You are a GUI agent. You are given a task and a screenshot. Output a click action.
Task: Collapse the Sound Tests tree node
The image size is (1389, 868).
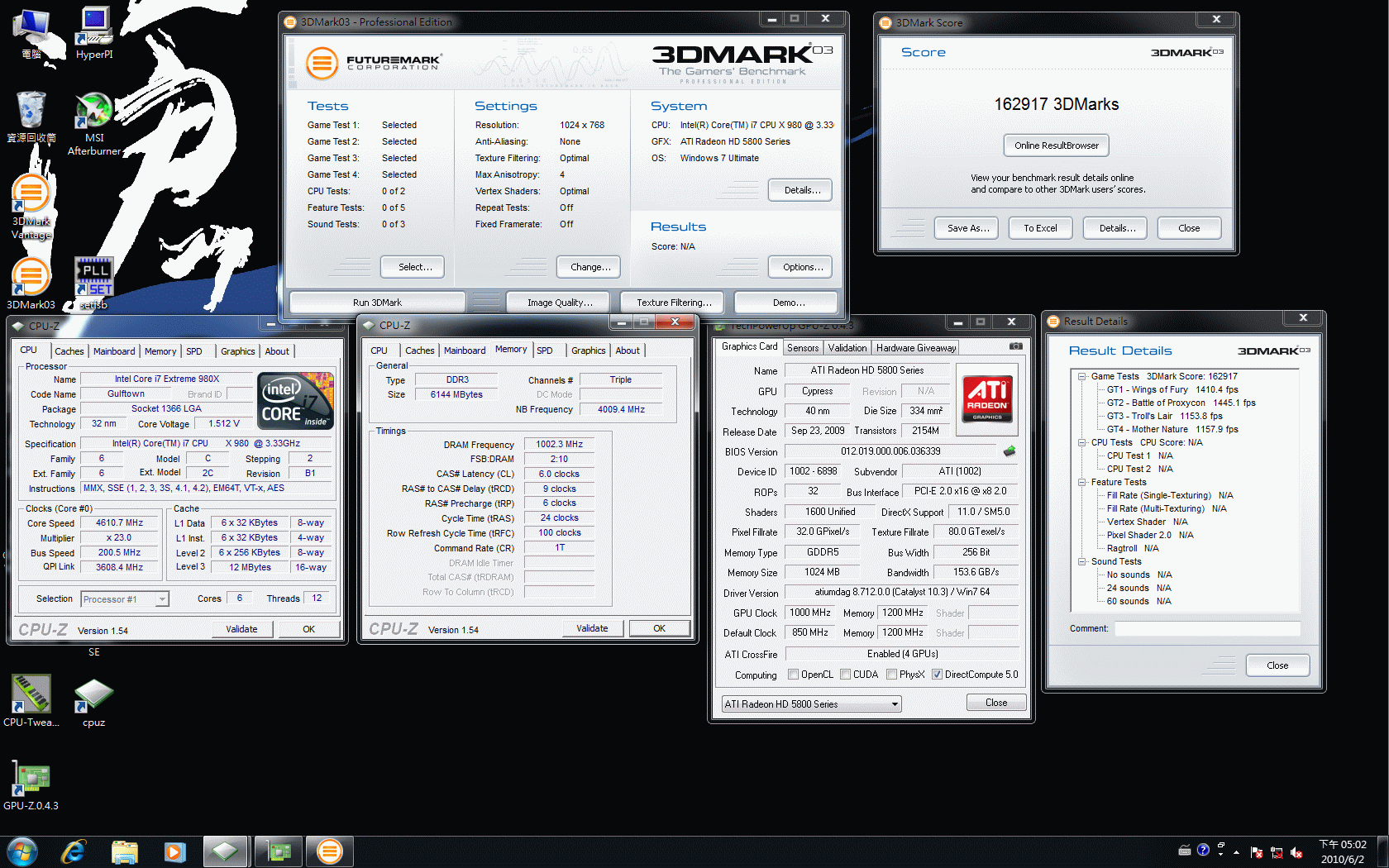tap(1081, 561)
